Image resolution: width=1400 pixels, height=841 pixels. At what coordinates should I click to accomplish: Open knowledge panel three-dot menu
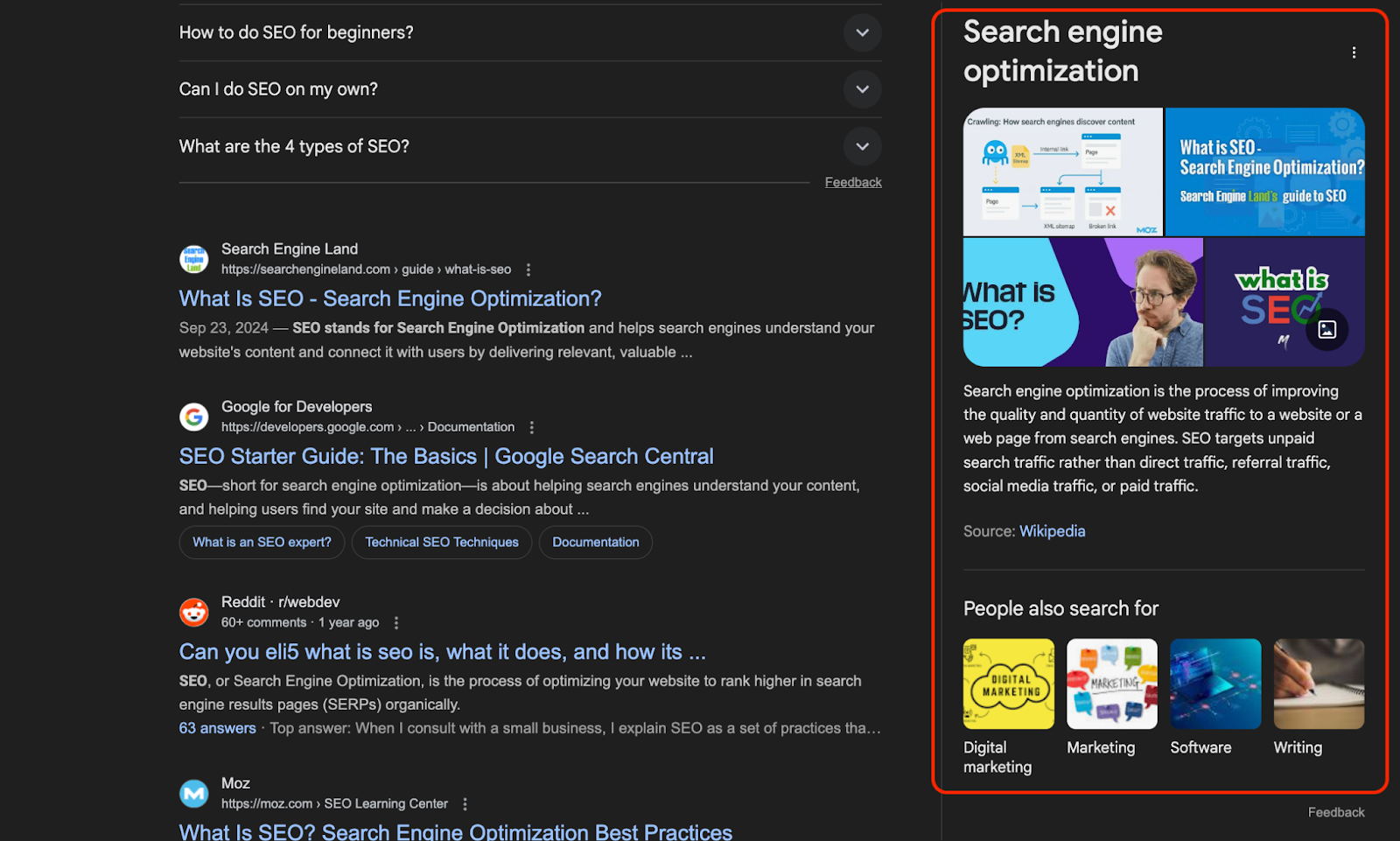1354,53
